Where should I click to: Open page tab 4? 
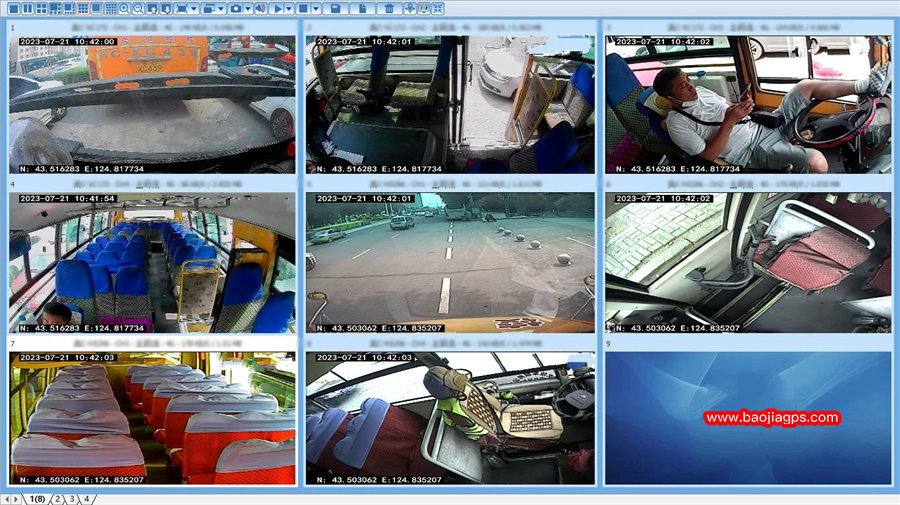(x=86, y=498)
